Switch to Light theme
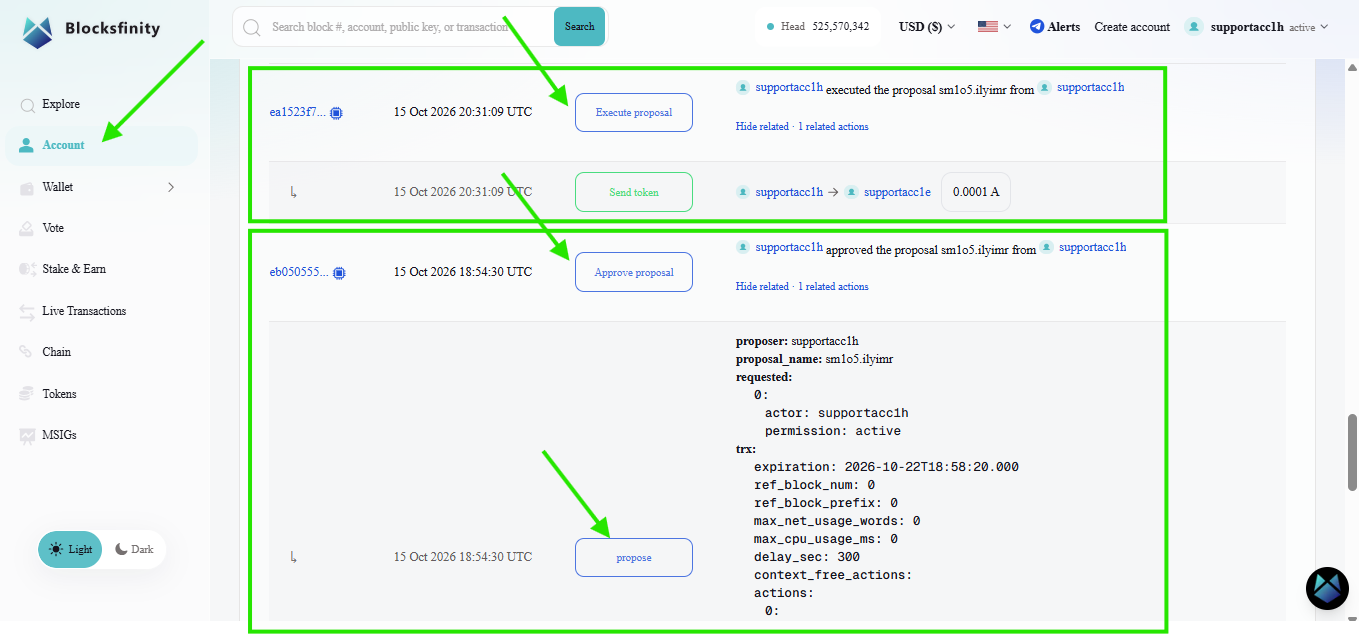This screenshot has height=635, width=1359. [x=70, y=550]
